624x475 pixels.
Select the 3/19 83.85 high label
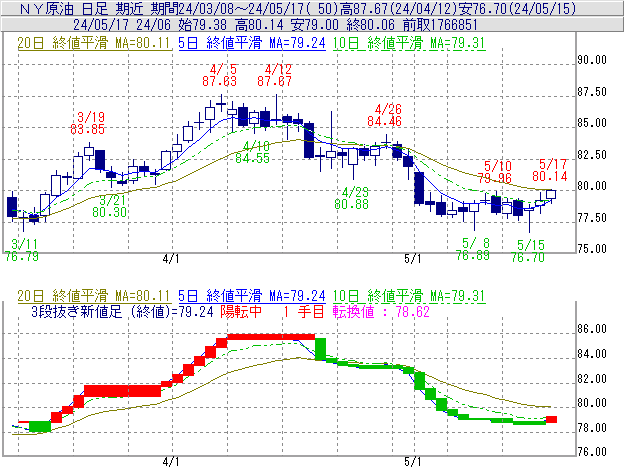tap(88, 123)
